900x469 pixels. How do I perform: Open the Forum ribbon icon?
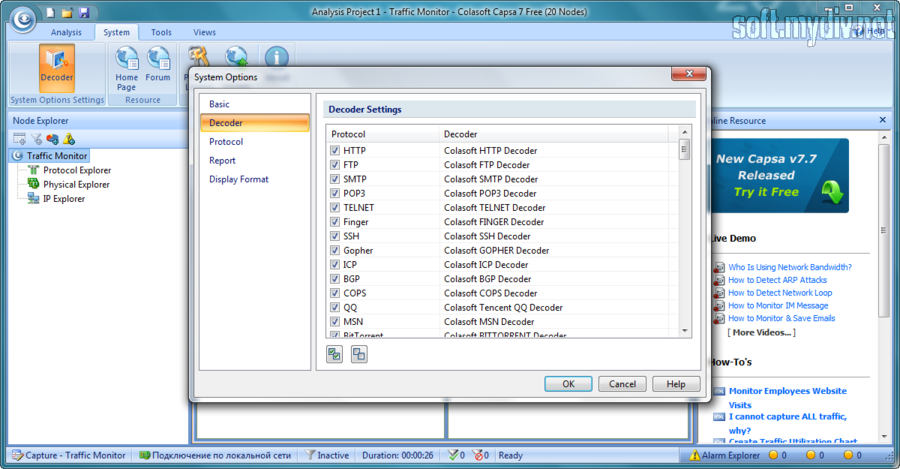point(158,64)
